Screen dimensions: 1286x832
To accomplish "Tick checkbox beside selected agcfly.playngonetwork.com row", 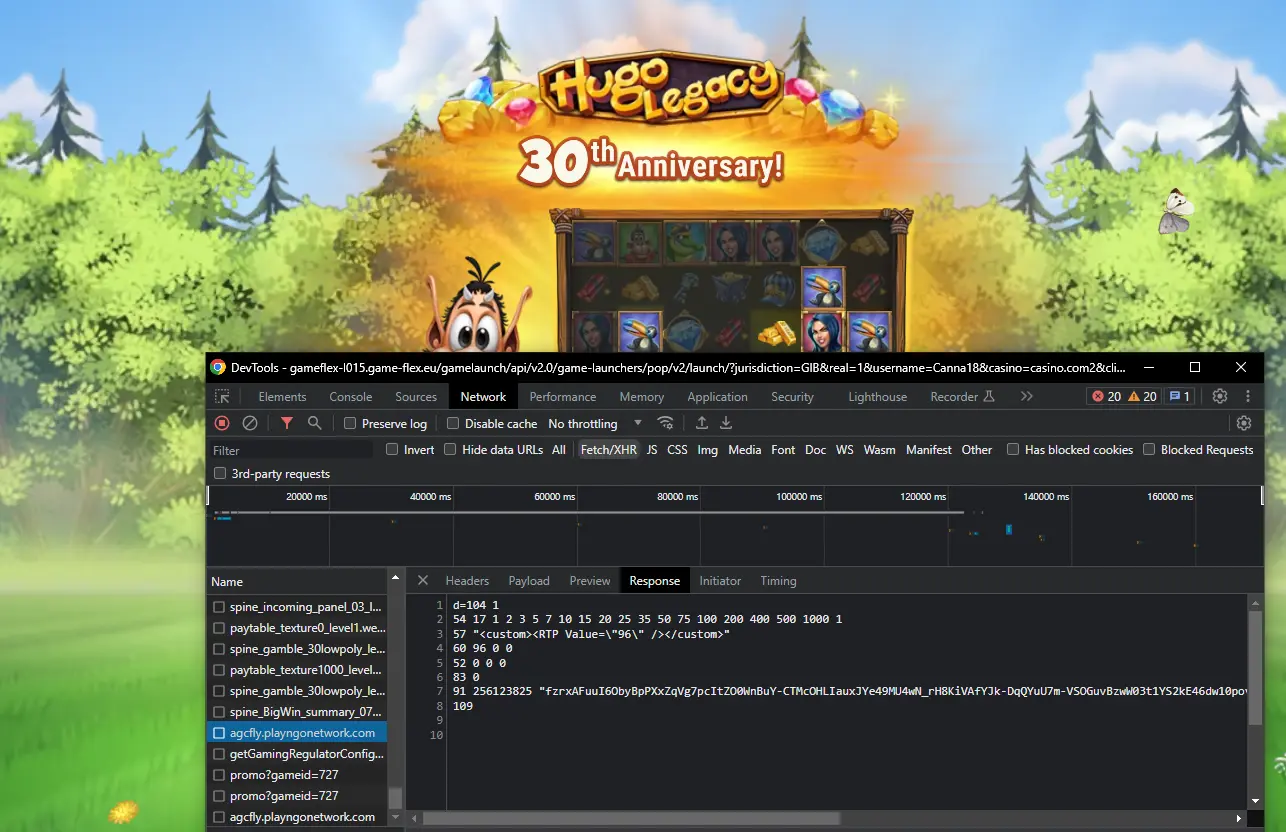I will pos(219,733).
